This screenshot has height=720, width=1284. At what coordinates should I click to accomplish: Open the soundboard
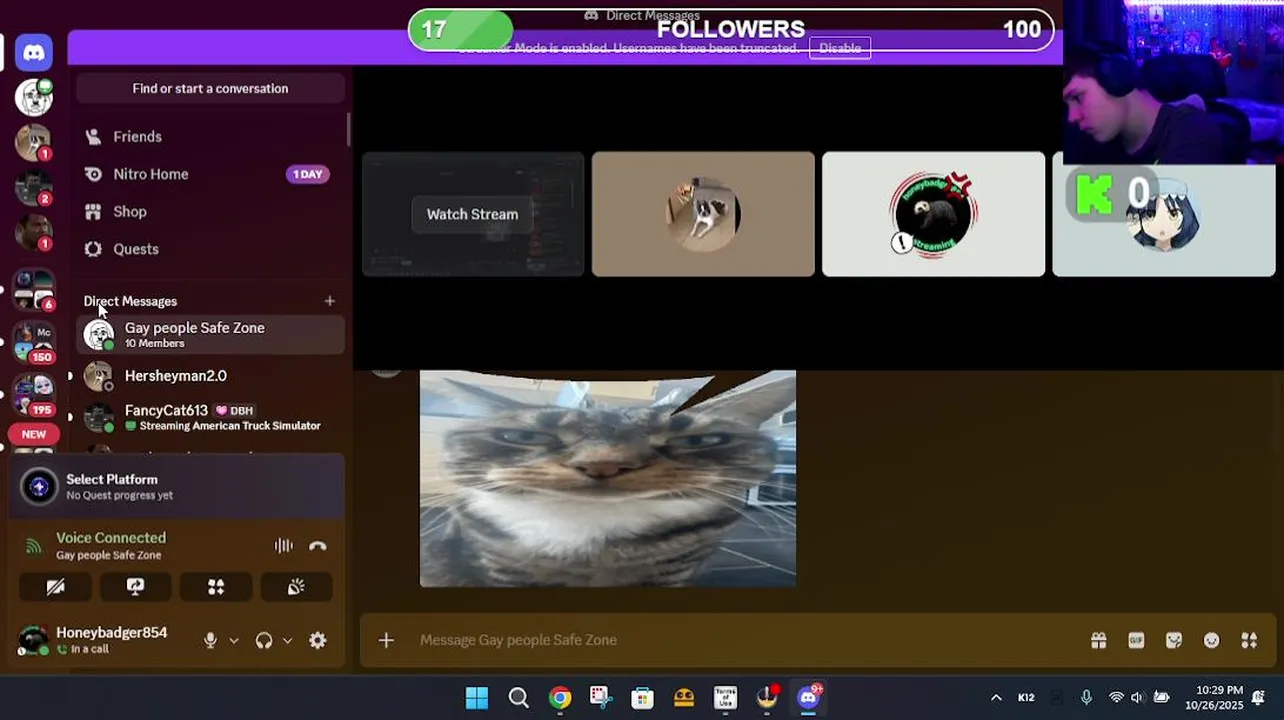296,587
